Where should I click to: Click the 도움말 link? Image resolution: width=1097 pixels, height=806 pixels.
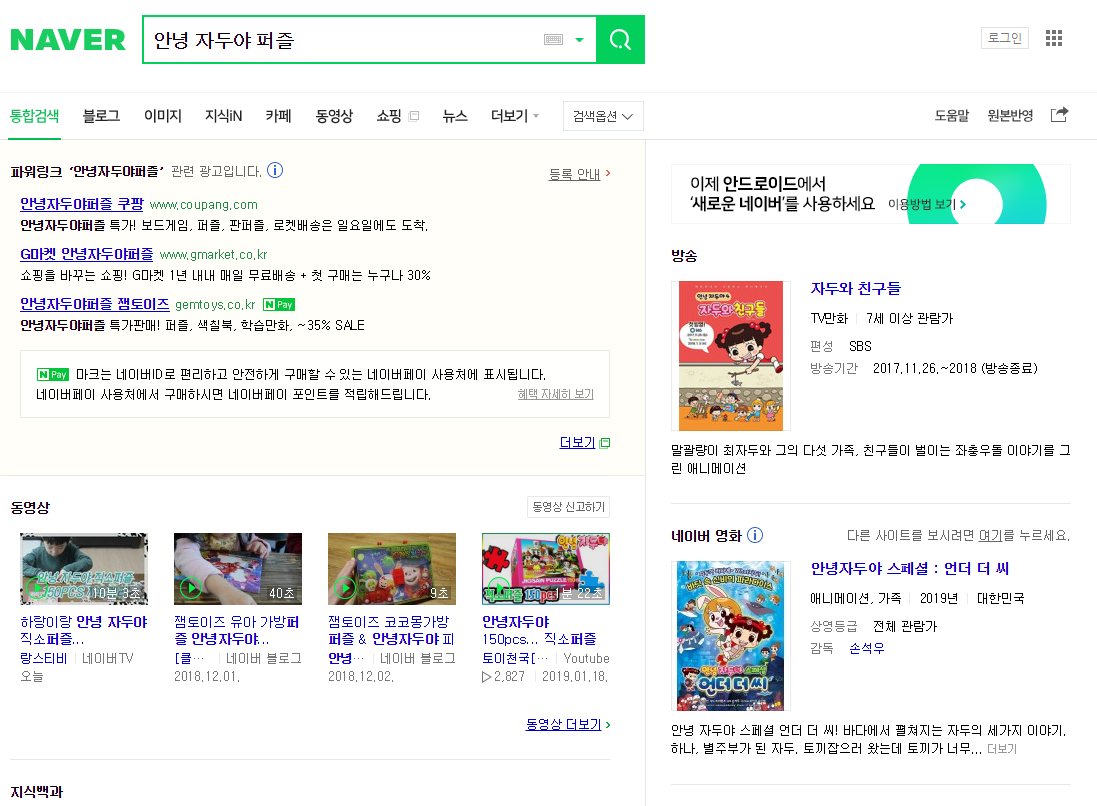click(x=951, y=115)
